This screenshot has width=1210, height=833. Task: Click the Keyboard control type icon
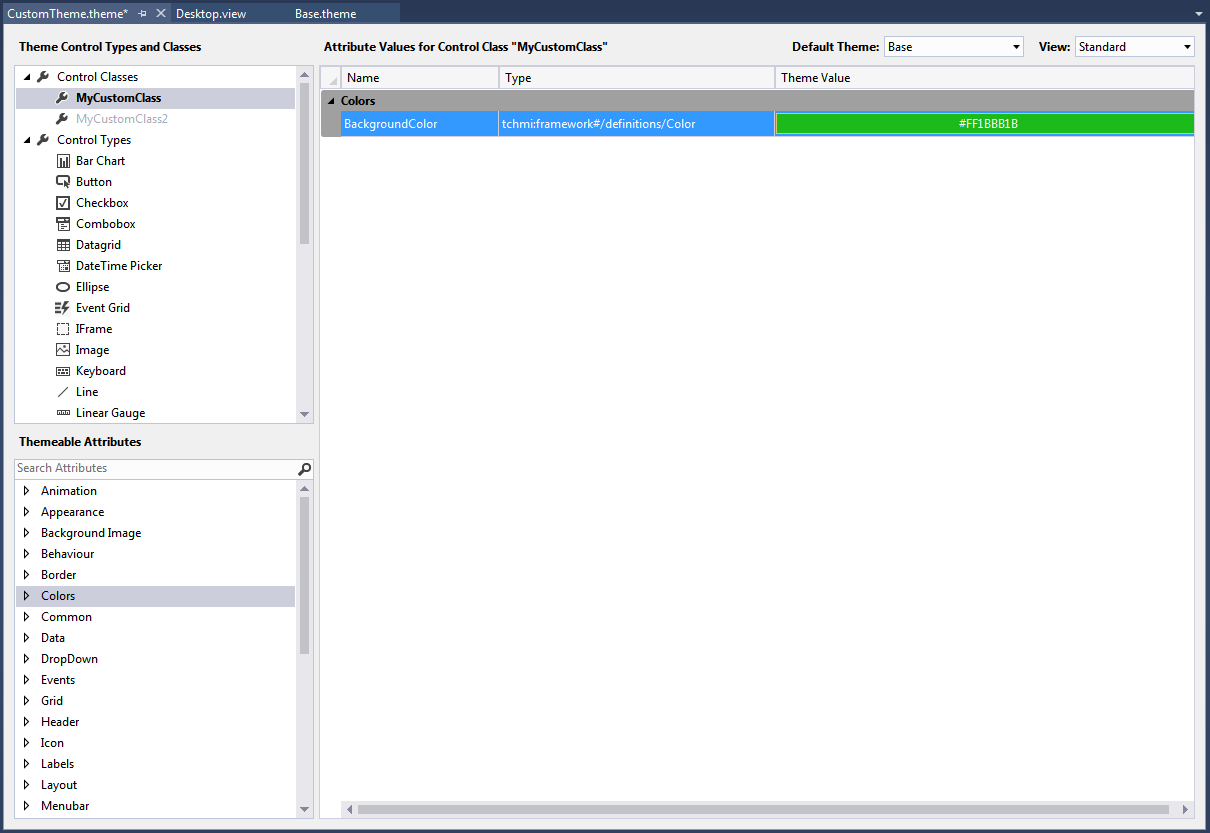coord(63,371)
